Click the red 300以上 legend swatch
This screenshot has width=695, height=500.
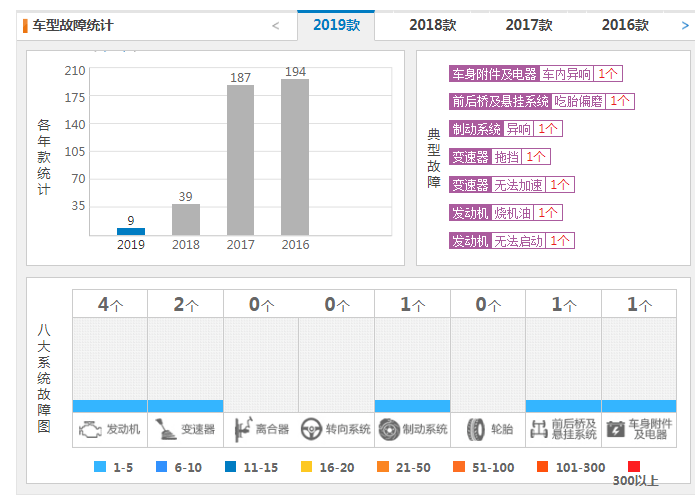tap(634, 467)
